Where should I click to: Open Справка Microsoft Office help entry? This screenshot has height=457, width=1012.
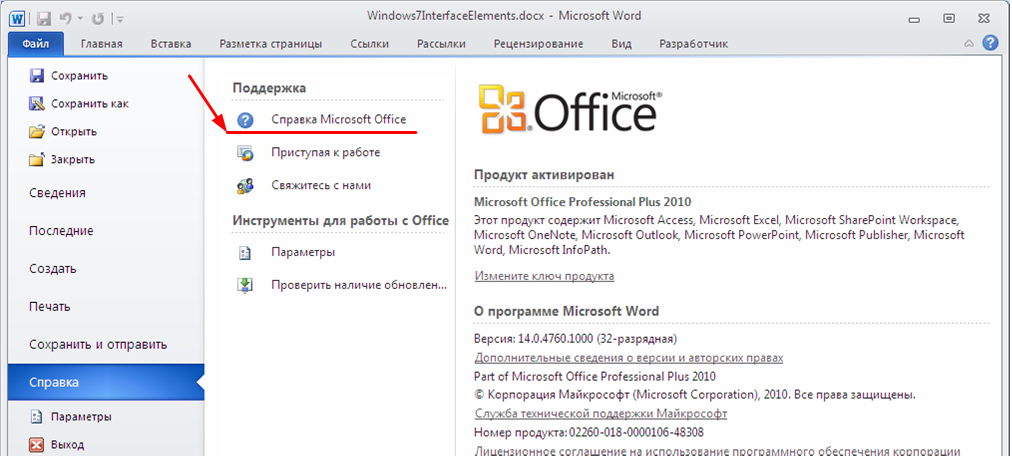coord(338,119)
